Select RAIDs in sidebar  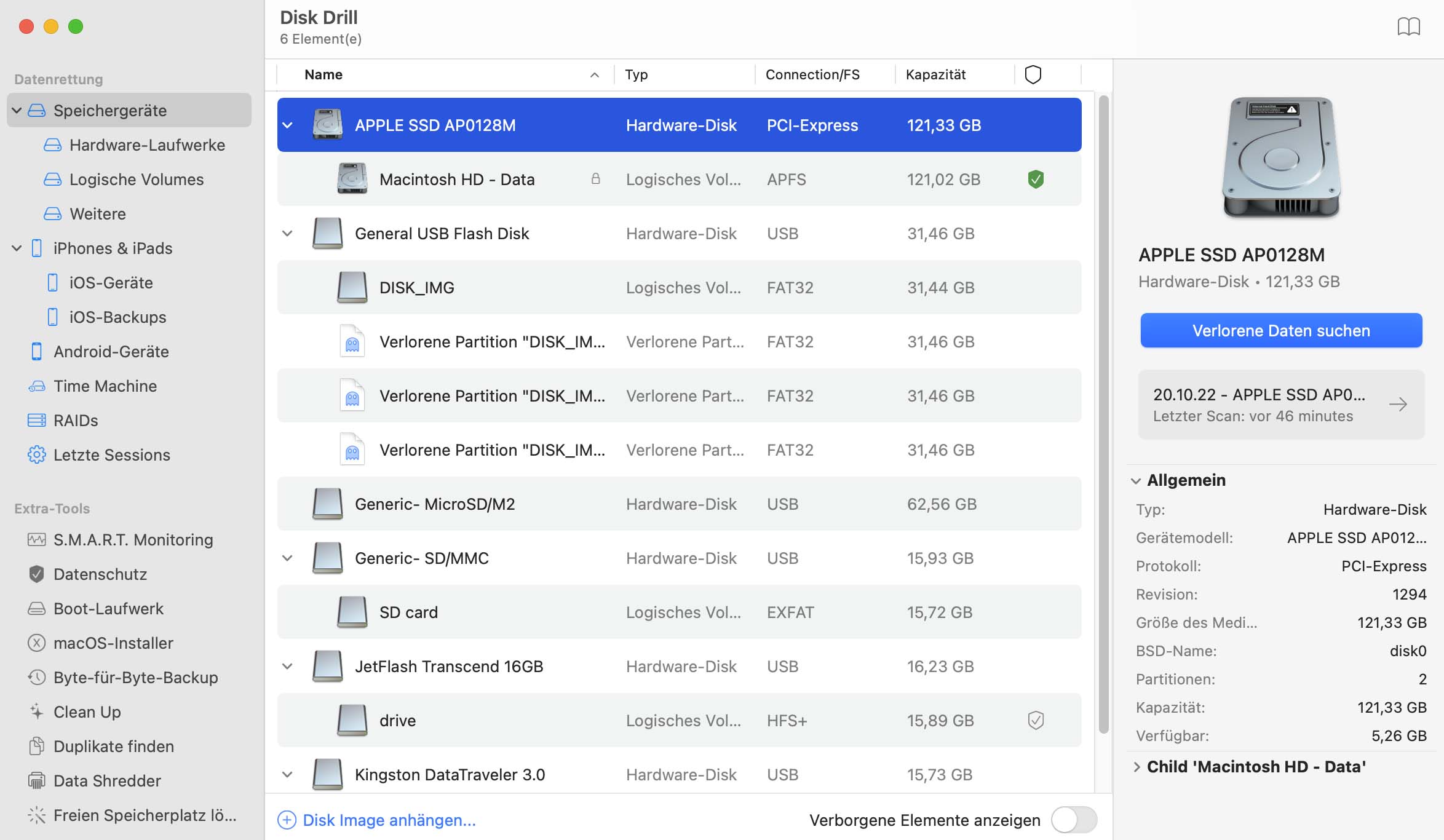[63, 420]
